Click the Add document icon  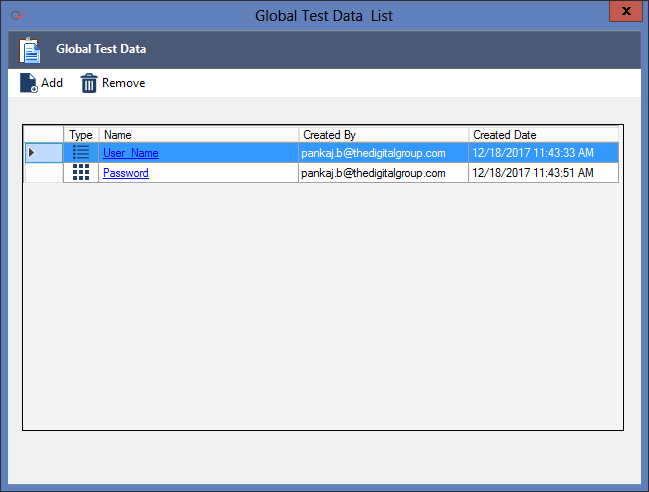point(29,83)
